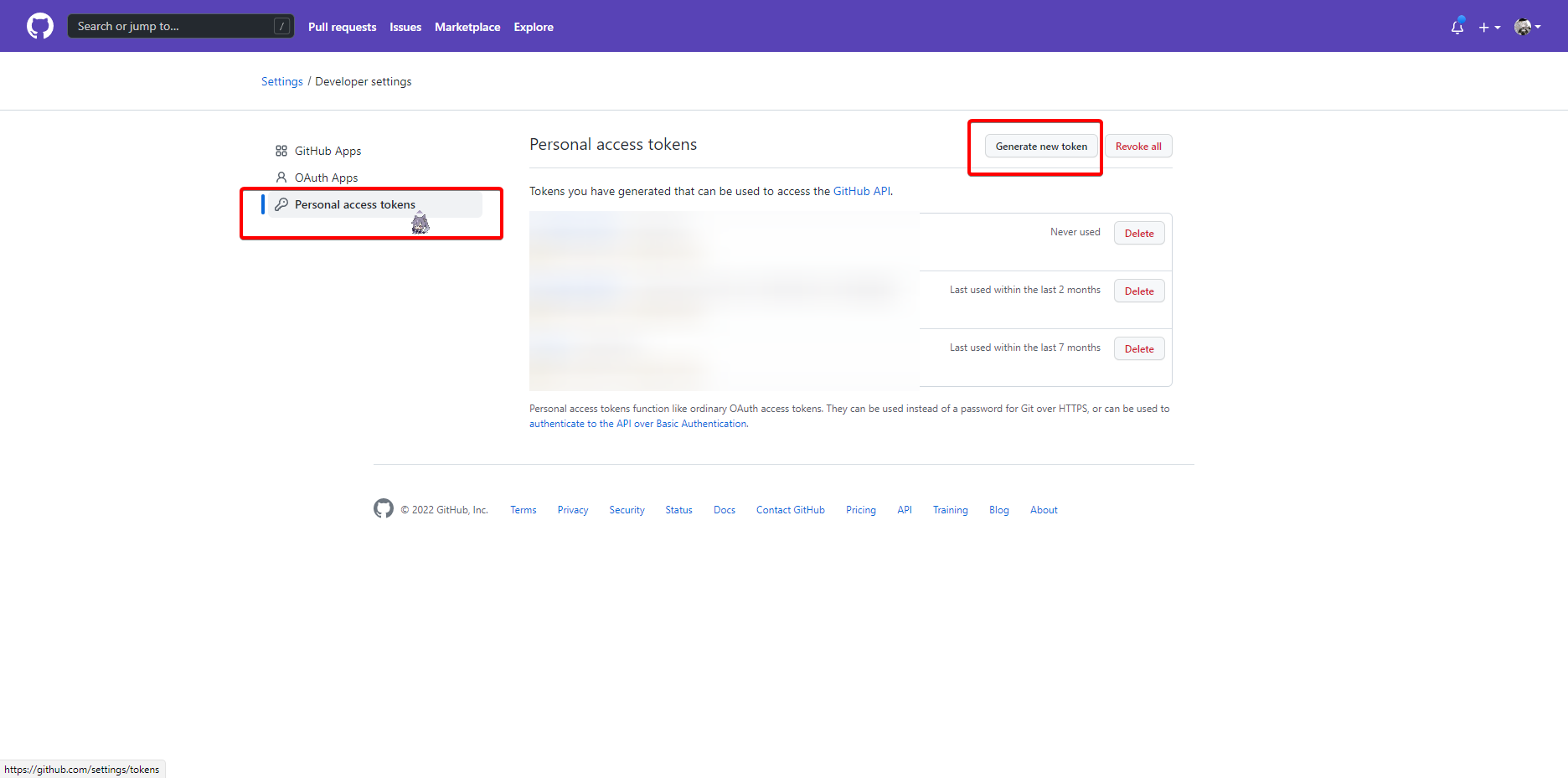Click the OAuth Apps person icon

(x=281, y=178)
